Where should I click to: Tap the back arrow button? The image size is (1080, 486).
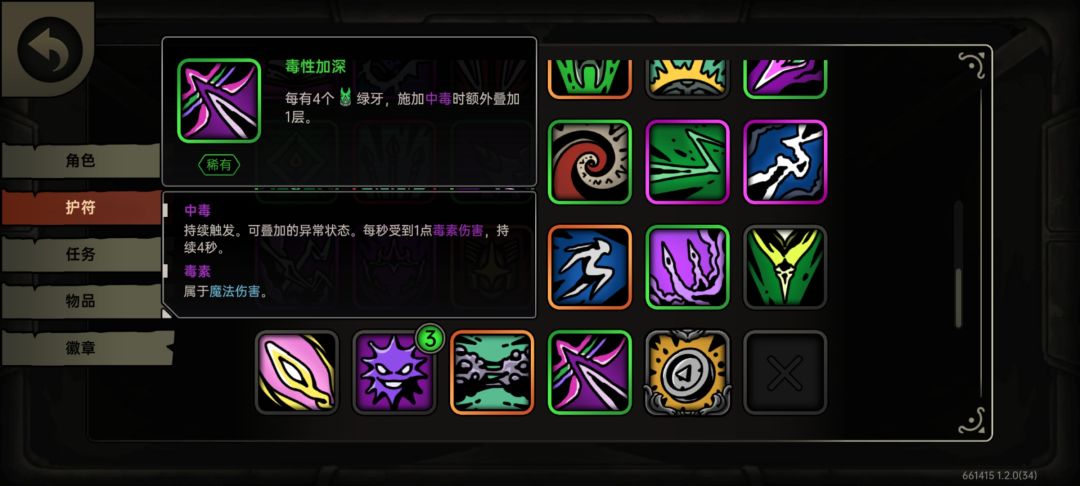point(50,49)
